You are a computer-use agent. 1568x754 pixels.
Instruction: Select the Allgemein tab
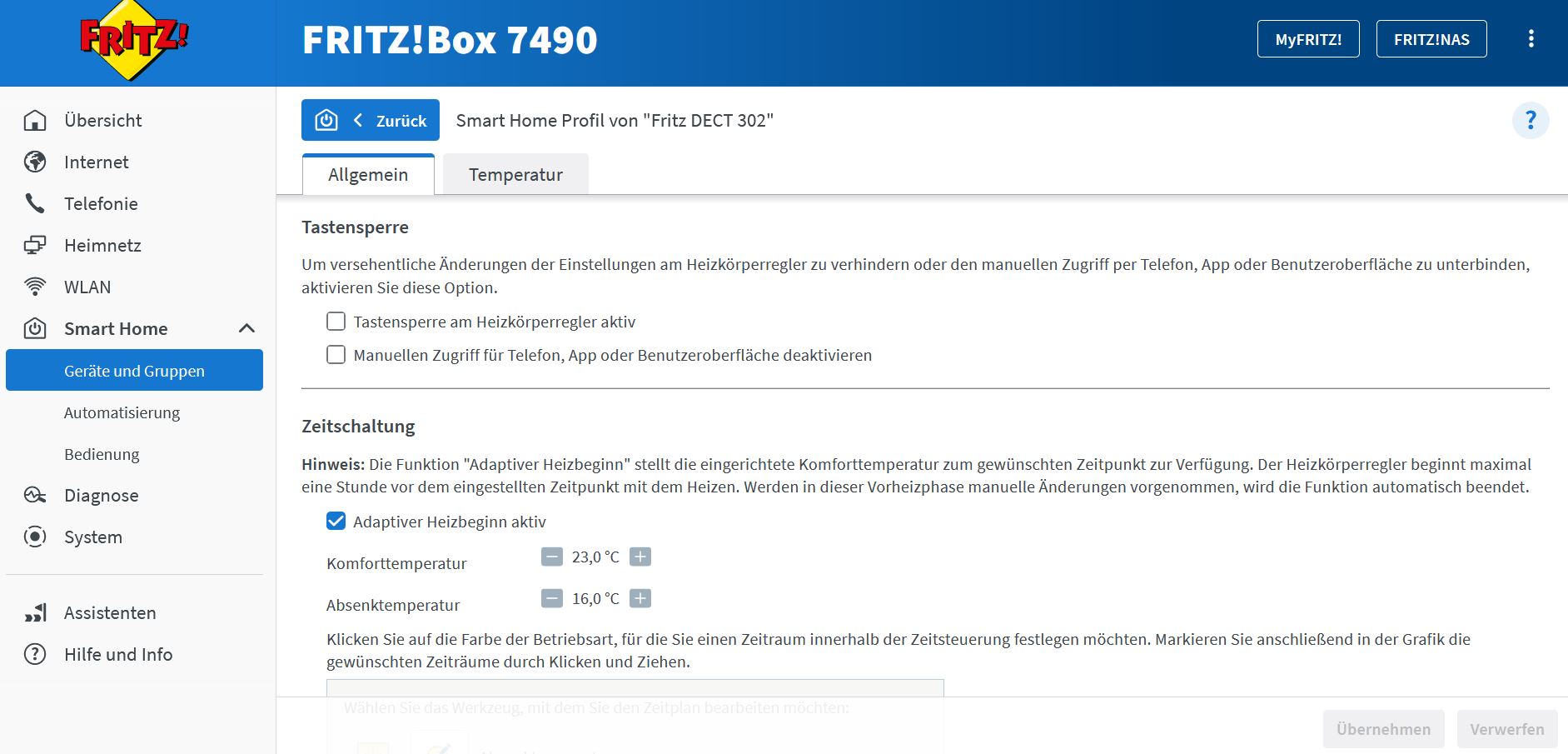tap(368, 175)
